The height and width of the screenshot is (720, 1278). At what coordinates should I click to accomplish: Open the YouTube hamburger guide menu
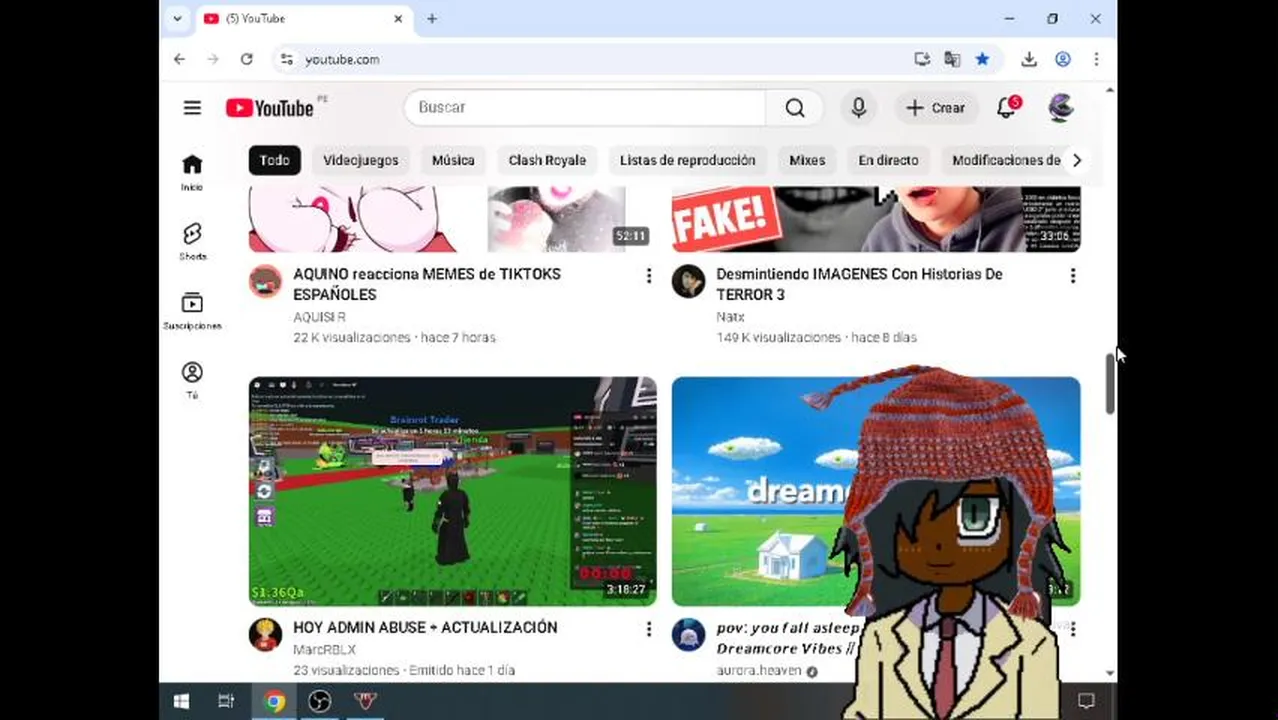[x=192, y=108]
